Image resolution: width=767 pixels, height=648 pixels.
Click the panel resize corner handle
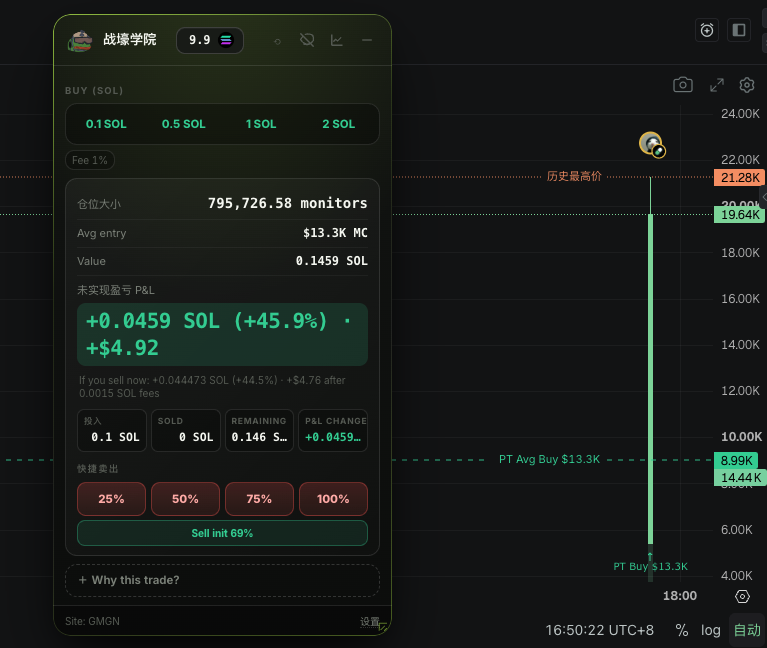[x=383, y=627]
